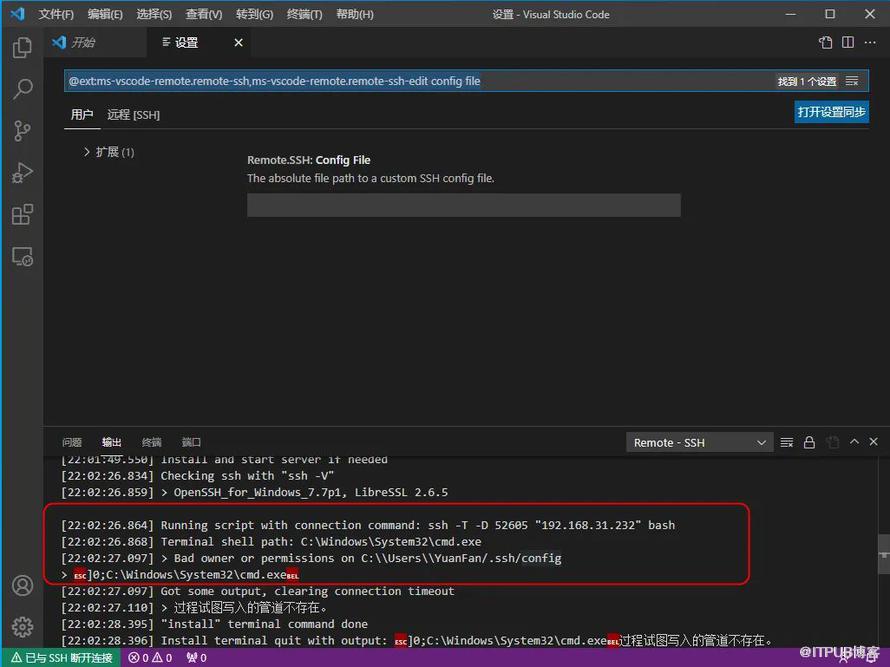Click the Remote.SSH Config File path input

coord(463,206)
